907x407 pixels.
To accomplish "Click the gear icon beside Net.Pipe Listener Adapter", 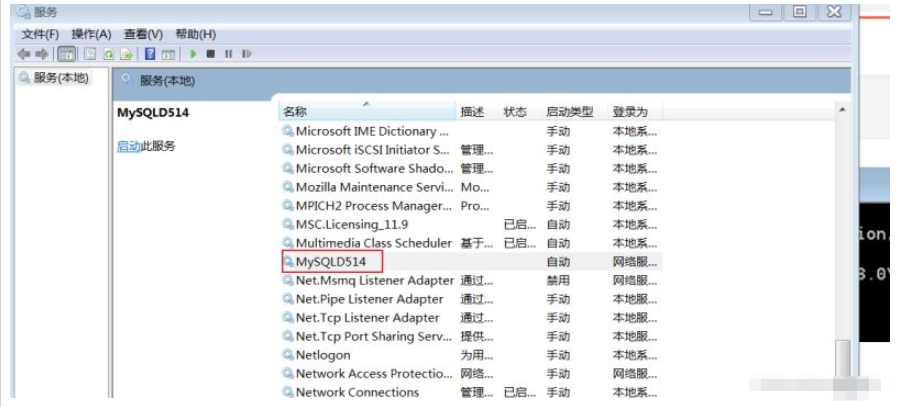I will tap(288, 299).
